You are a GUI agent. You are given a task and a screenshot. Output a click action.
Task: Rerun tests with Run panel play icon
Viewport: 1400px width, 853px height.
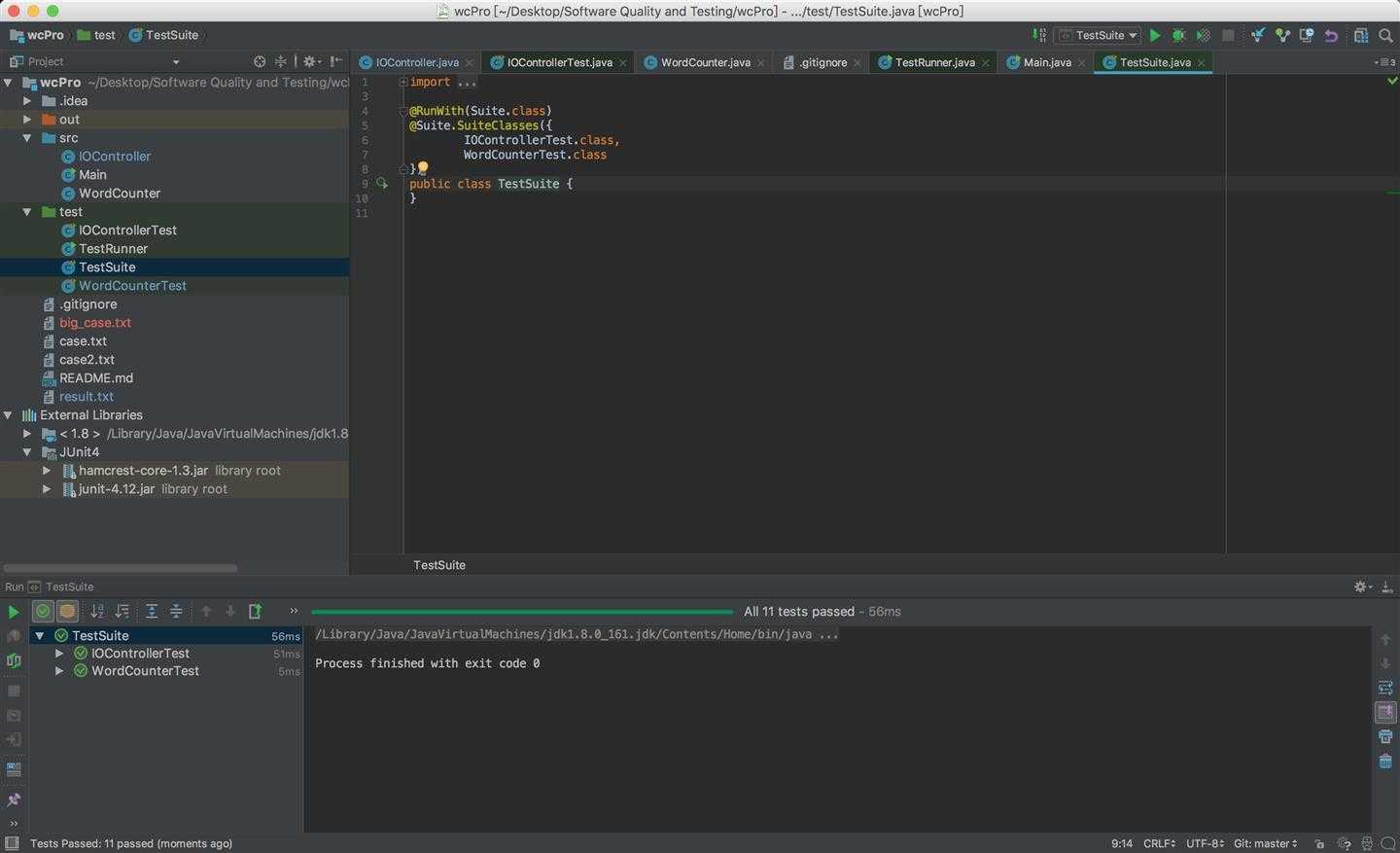point(14,612)
